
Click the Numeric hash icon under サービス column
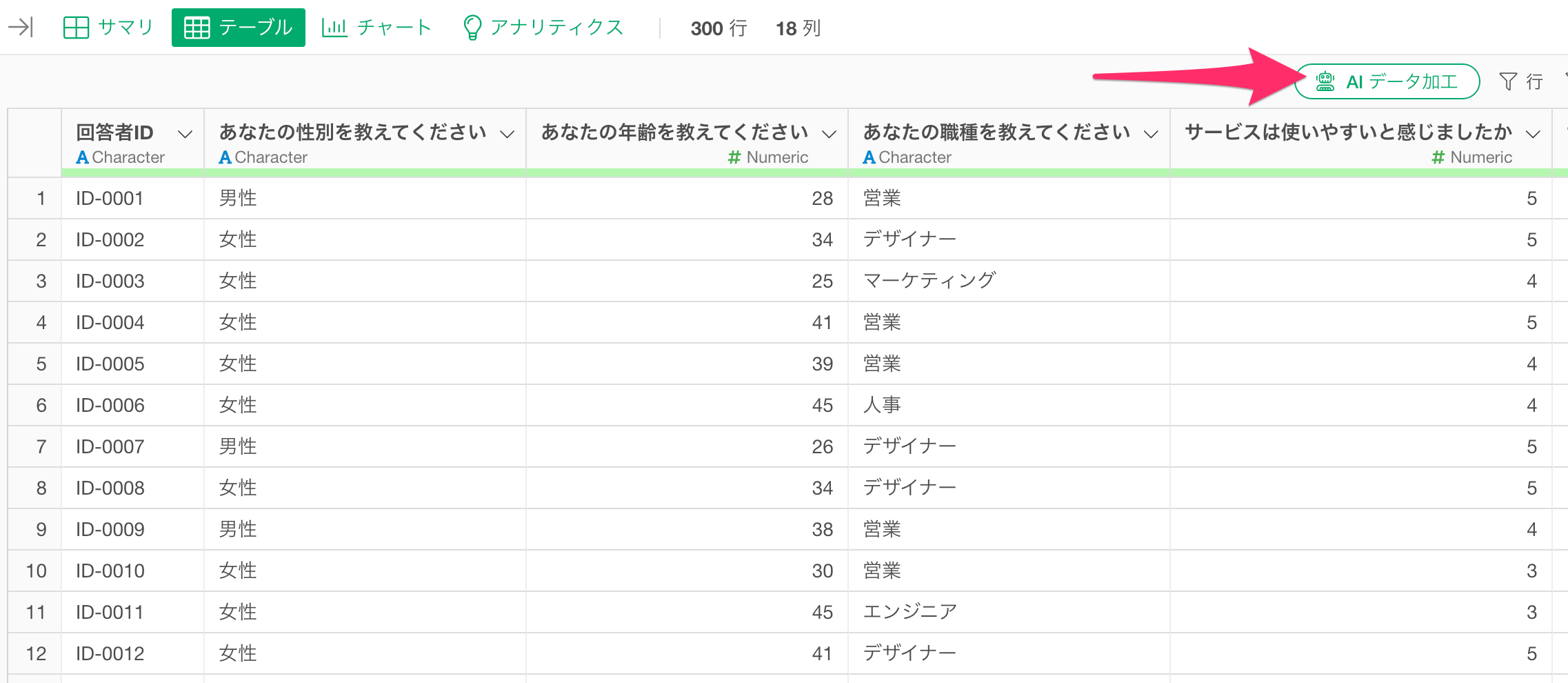click(x=1438, y=157)
